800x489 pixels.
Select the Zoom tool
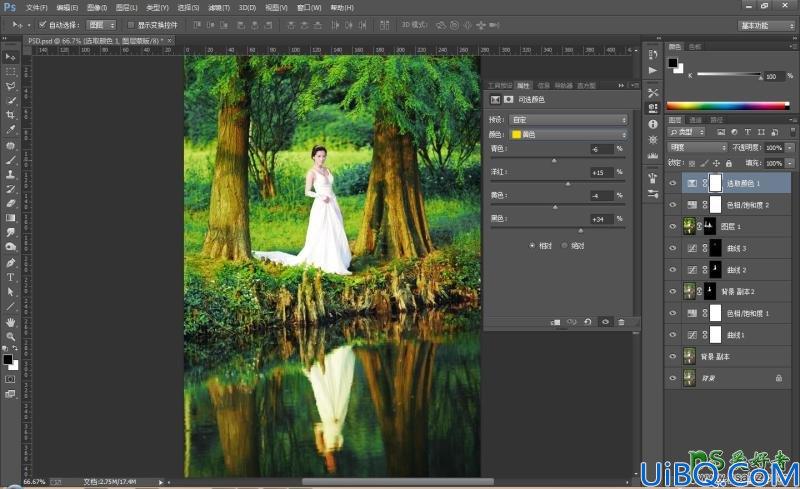tap(10, 336)
